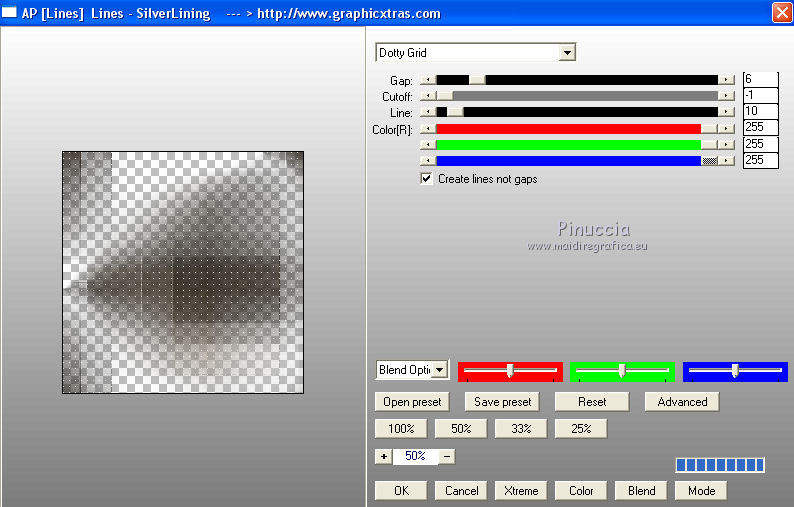Open the Blend Options dropdown
The width and height of the screenshot is (794, 507).
coord(440,370)
